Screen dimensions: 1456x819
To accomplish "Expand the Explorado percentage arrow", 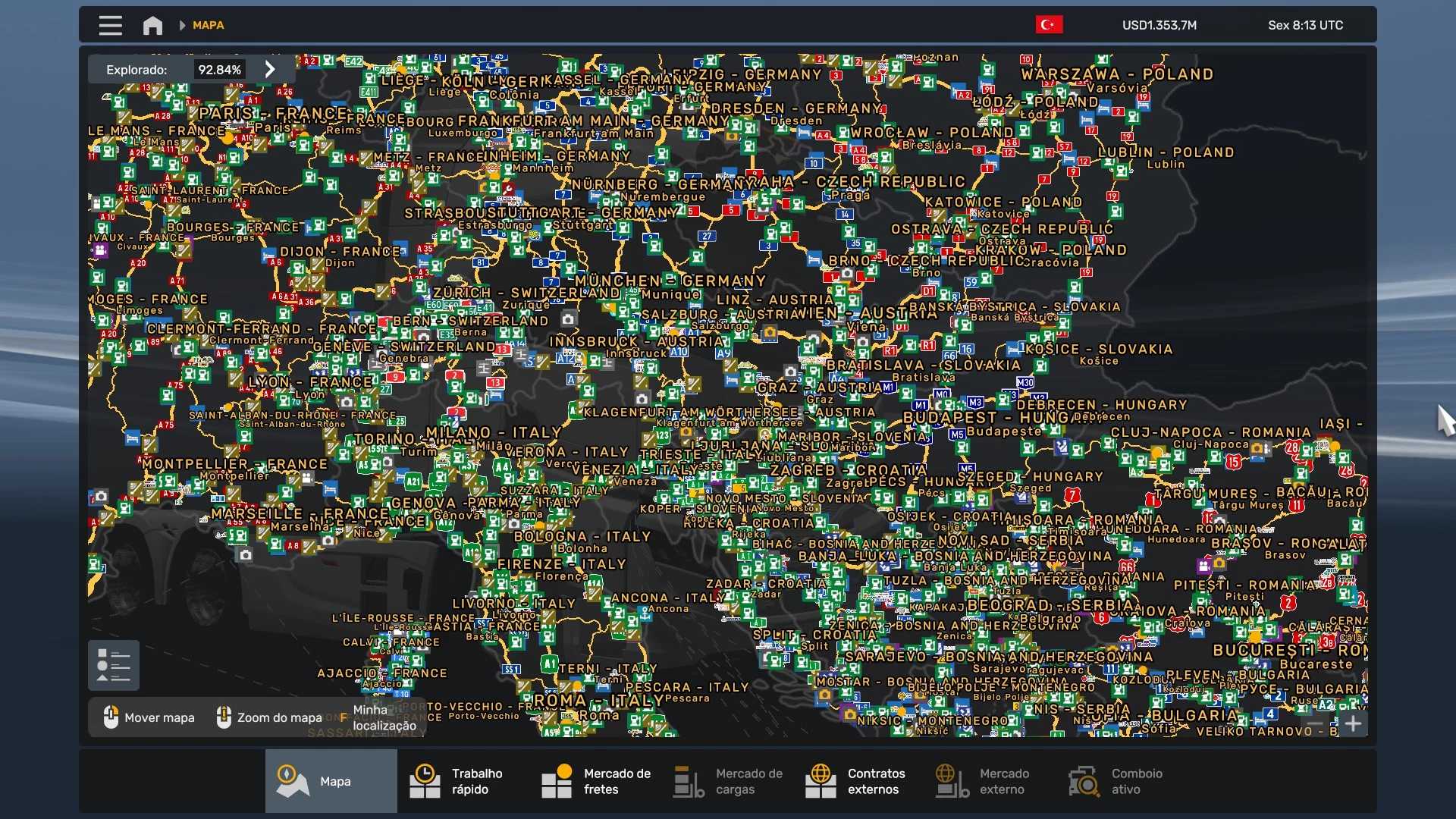I will pyautogui.click(x=270, y=69).
